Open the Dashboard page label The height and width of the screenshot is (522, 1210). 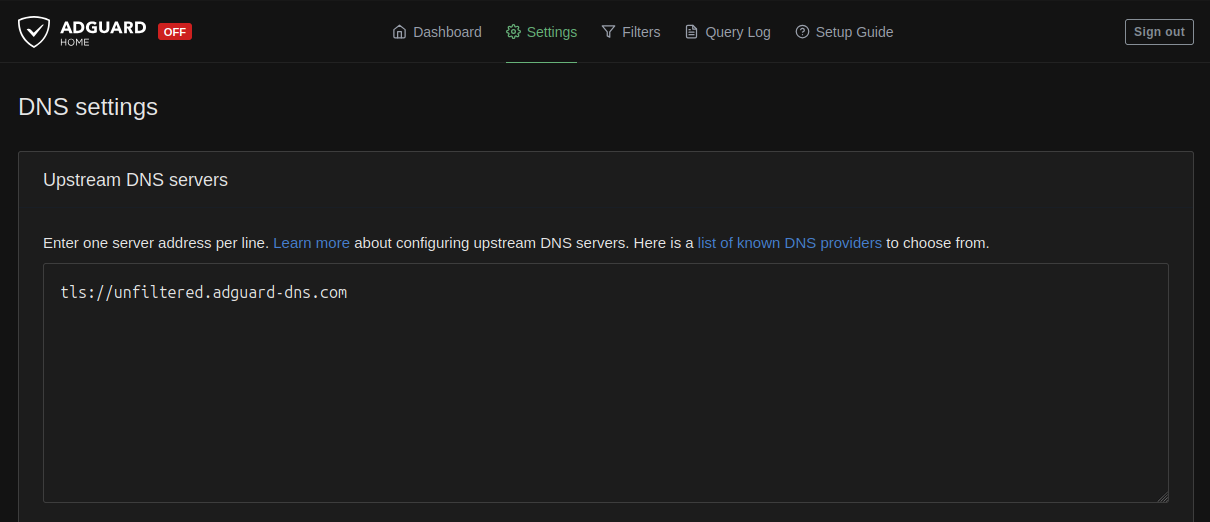click(447, 32)
